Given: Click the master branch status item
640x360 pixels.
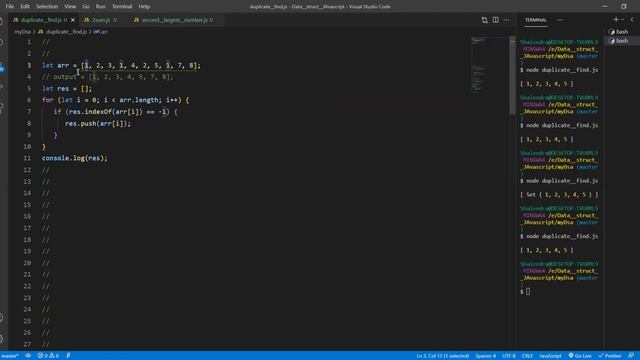Looking at the screenshot, I should click(9, 356).
